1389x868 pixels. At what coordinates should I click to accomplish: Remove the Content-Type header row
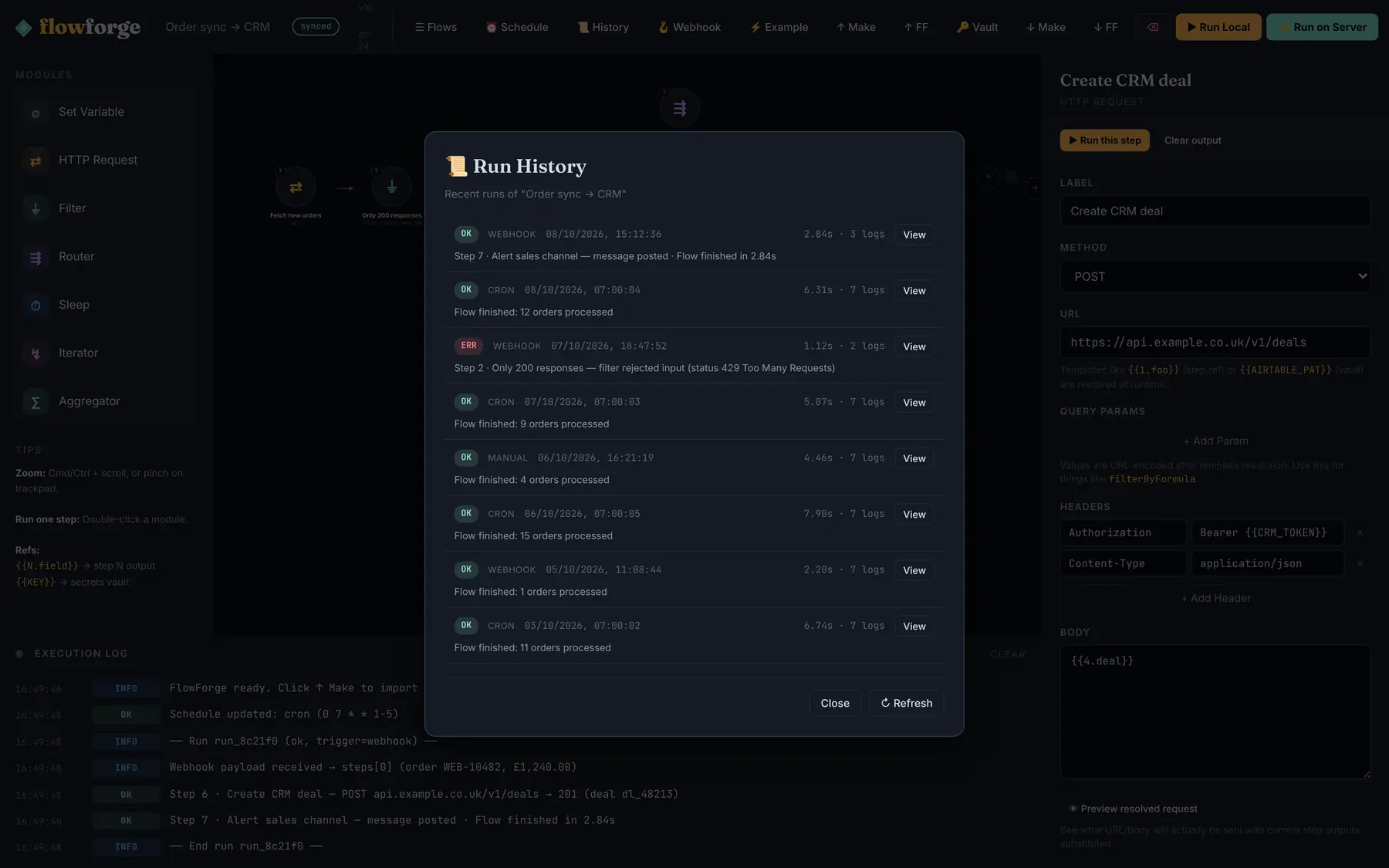click(x=1360, y=564)
